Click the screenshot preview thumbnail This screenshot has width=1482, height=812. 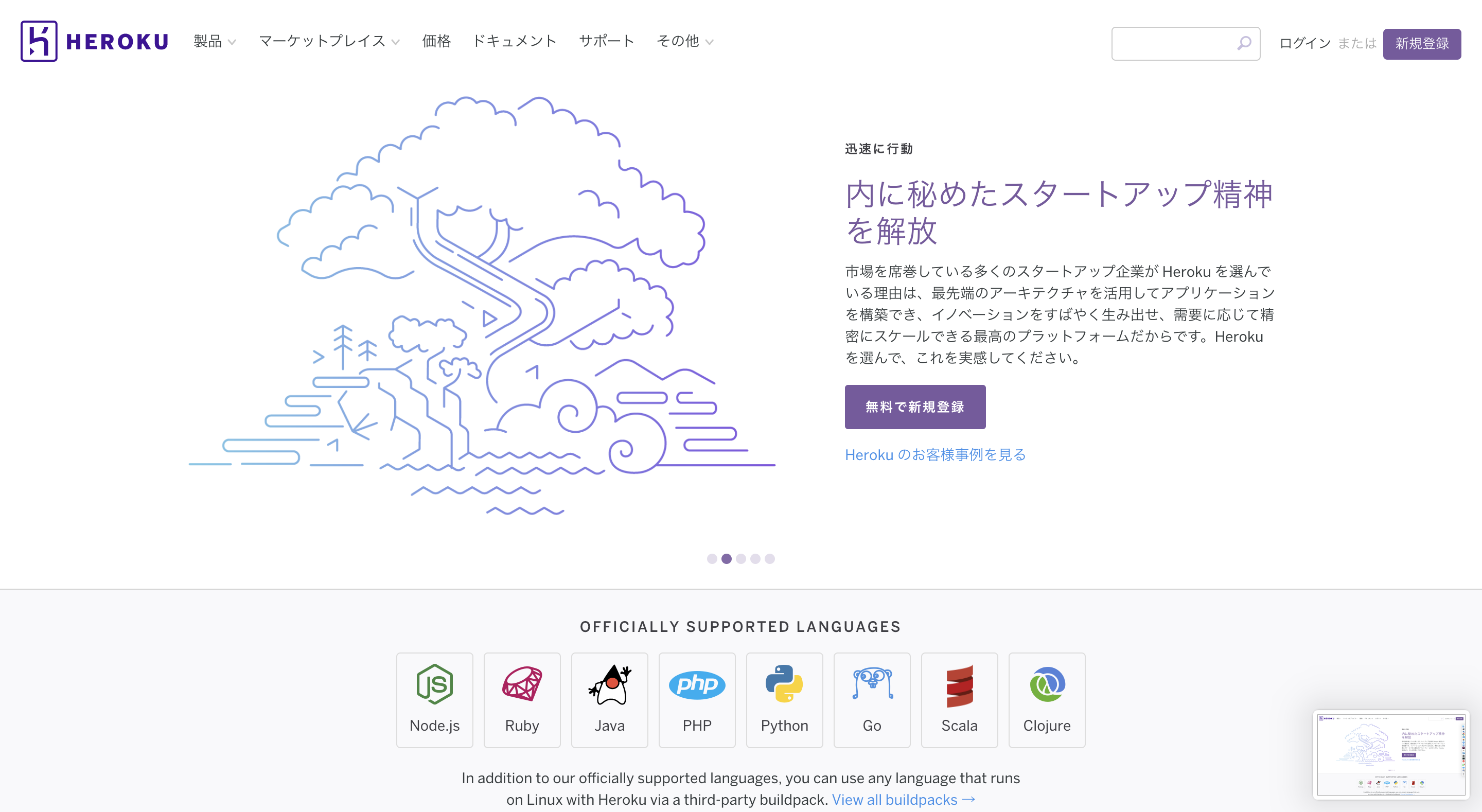[1390, 754]
